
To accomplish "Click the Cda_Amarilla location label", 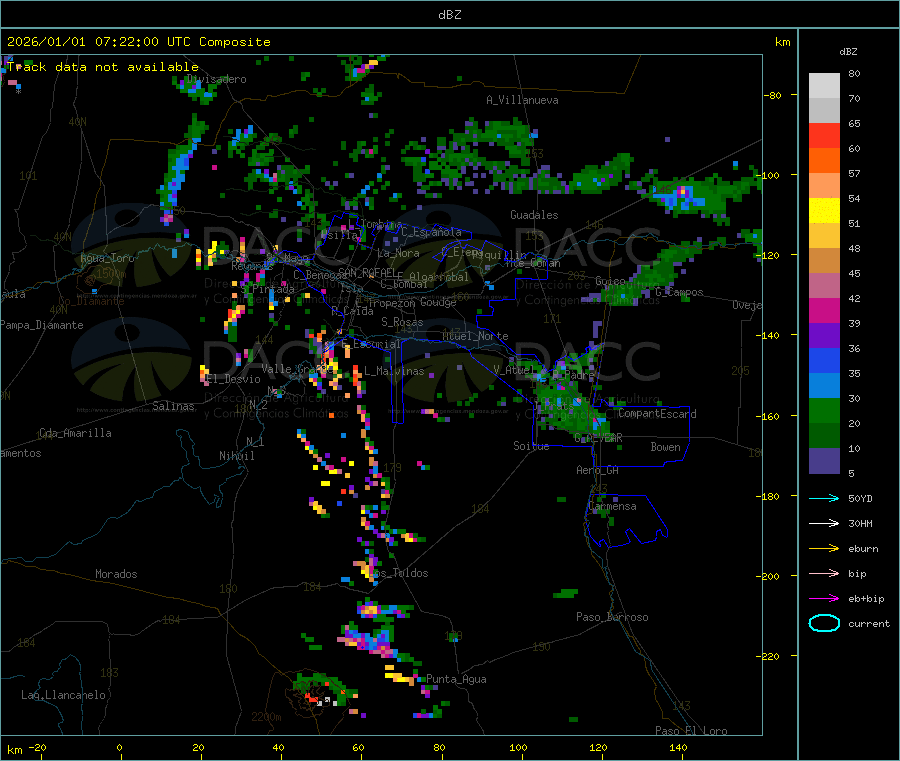I will pos(75,433).
